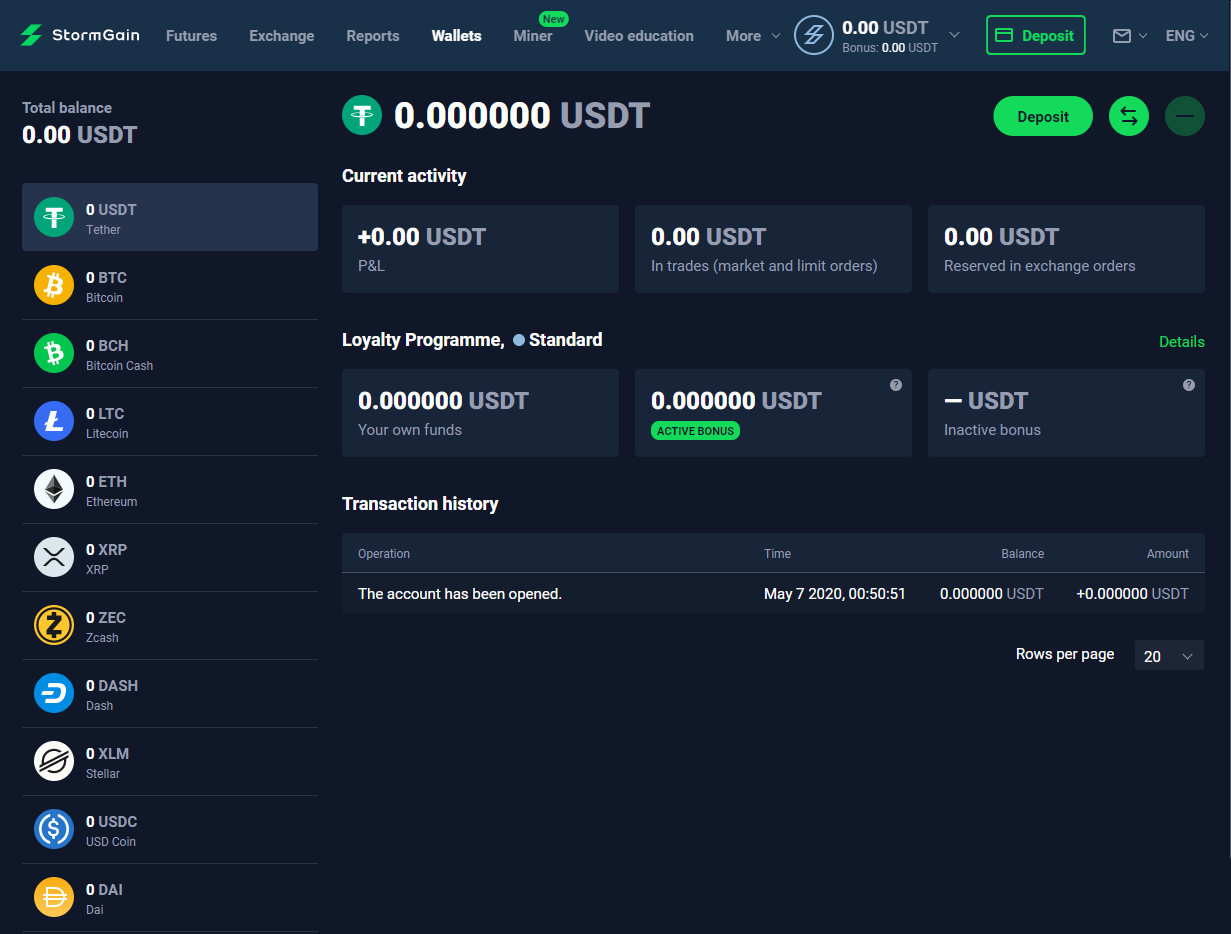Click the Inactive bonus help question mark

[1189, 385]
